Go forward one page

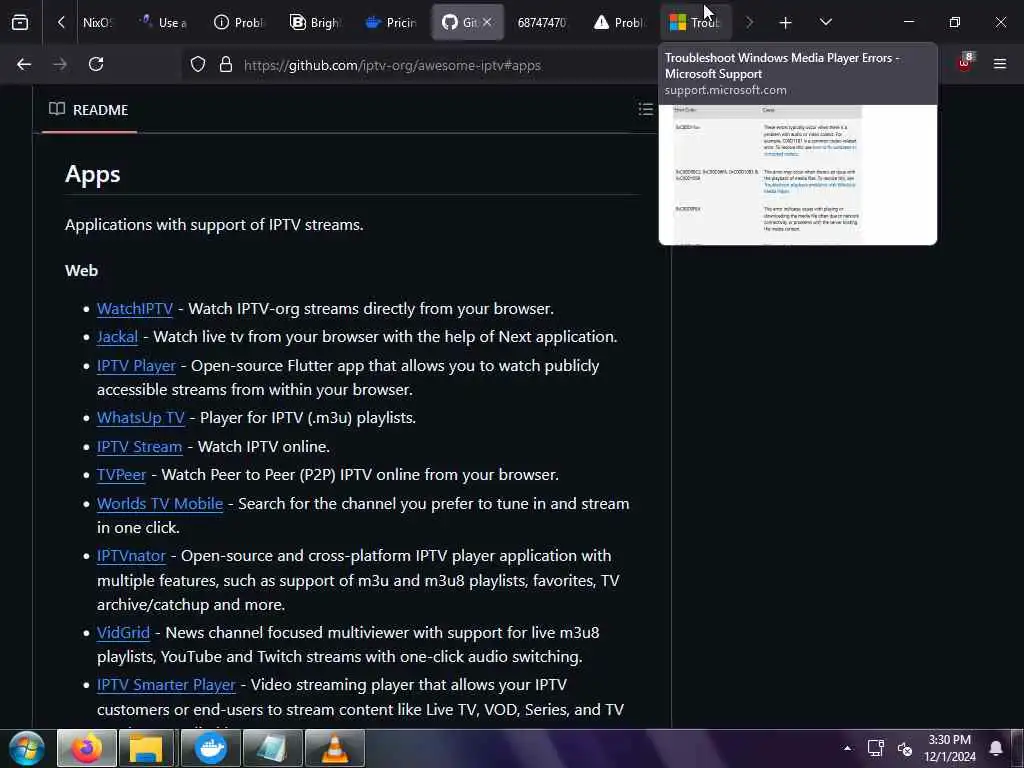(60, 64)
